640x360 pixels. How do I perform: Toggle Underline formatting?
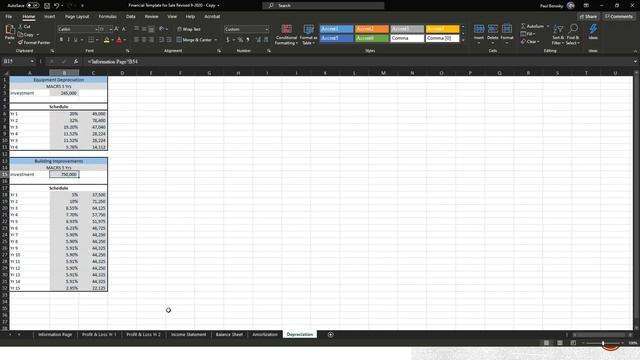(x=76, y=40)
